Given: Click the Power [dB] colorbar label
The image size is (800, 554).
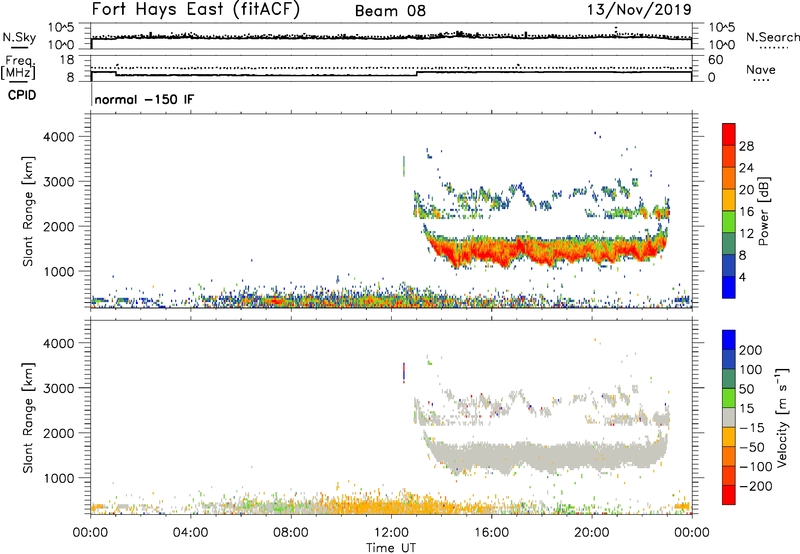Looking at the screenshot, I should 764,211.
